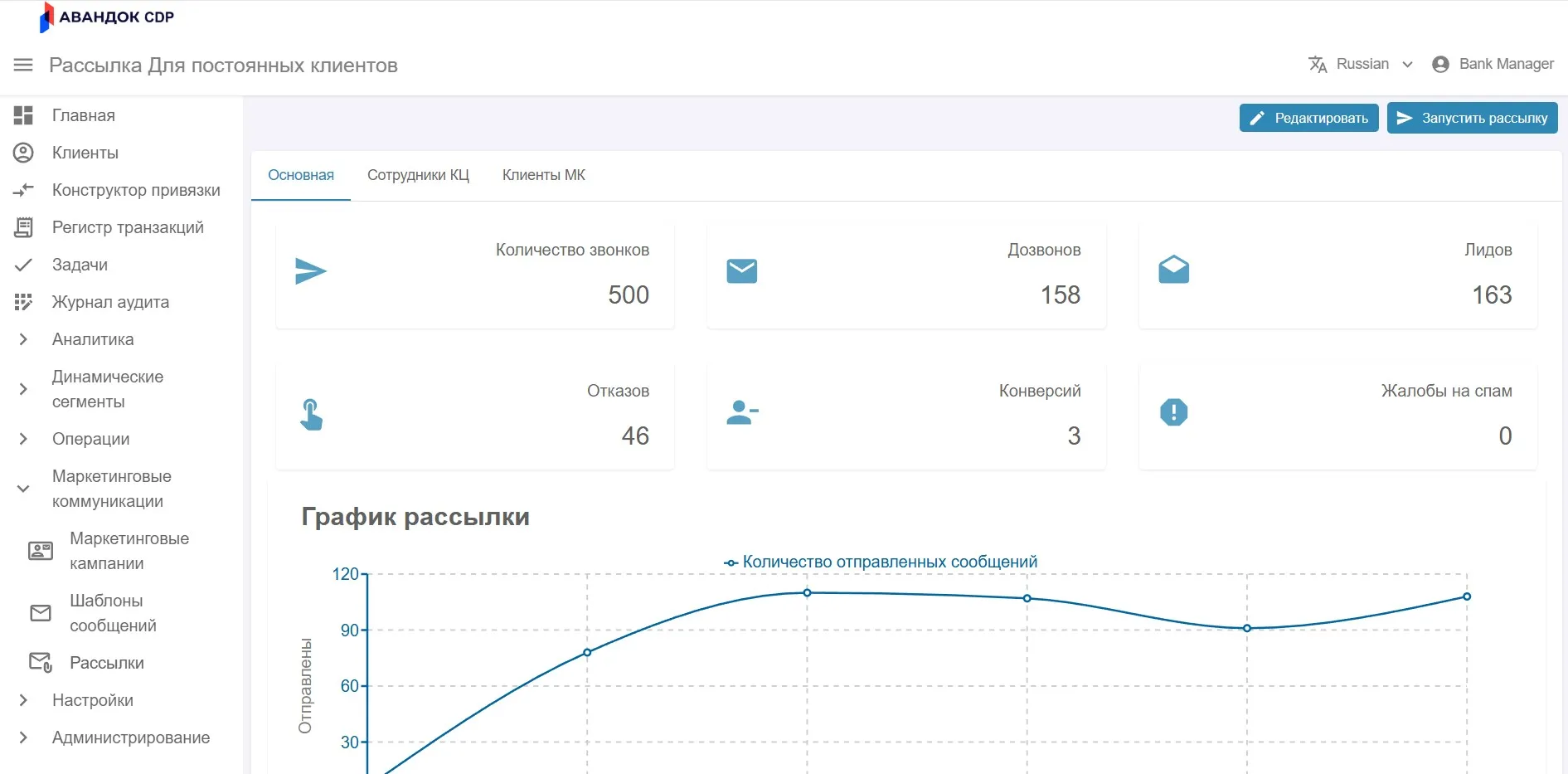Viewport: 1568px width, 774px height.
Task: Open the Russian language dropdown
Action: coord(1361,65)
